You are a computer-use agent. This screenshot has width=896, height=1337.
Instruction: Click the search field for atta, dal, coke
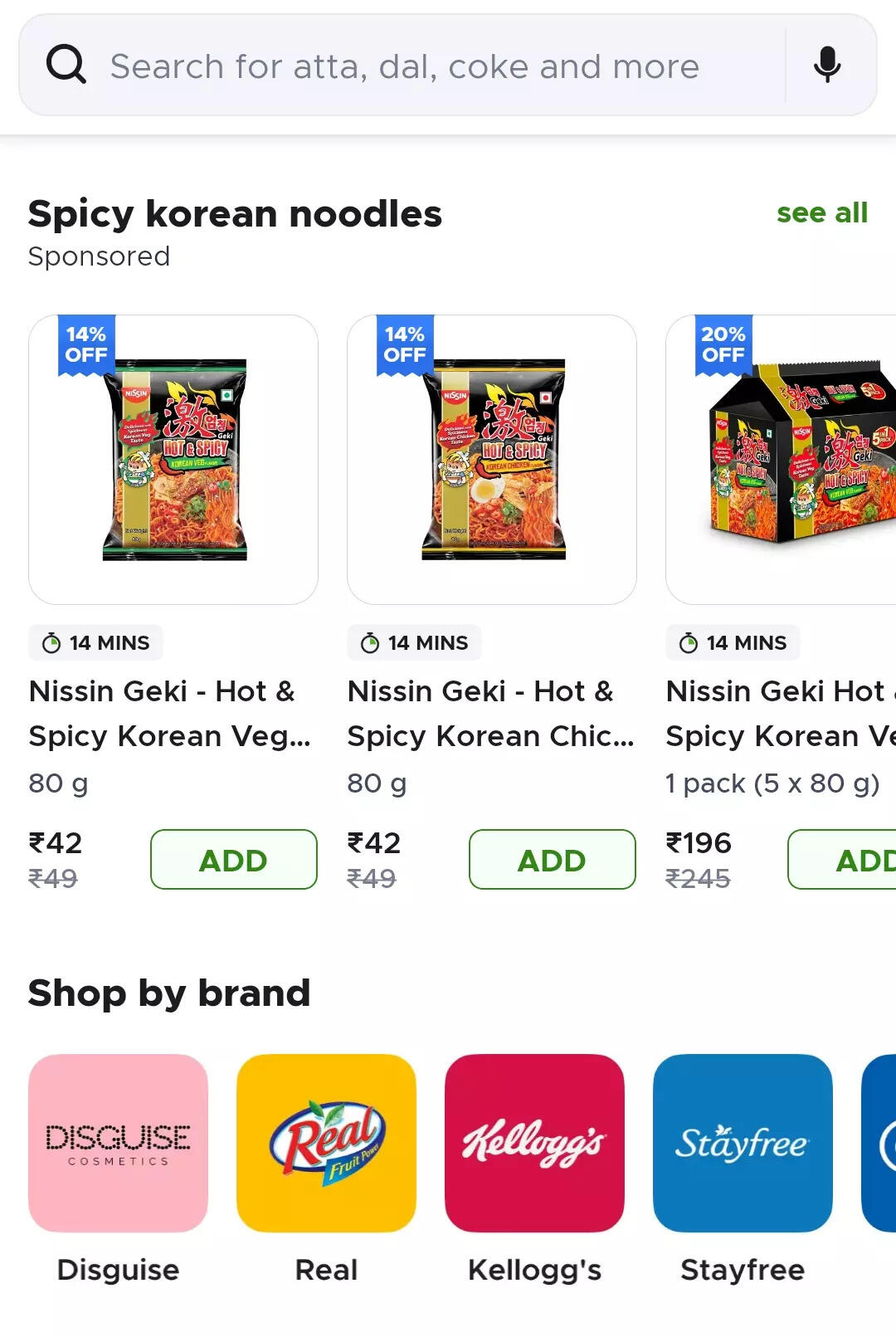(x=448, y=65)
